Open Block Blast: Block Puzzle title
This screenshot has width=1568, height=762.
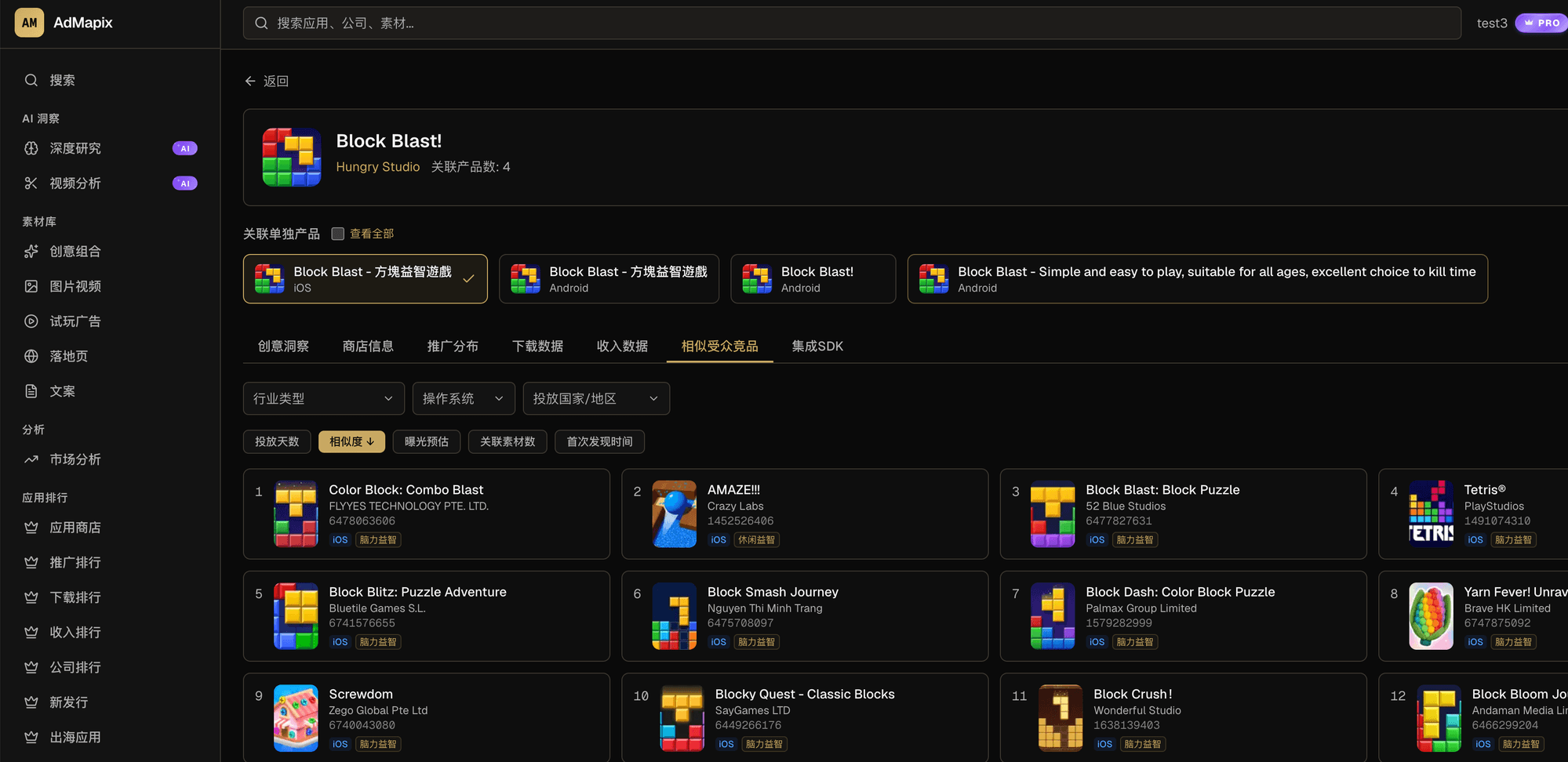pyautogui.click(x=1162, y=490)
